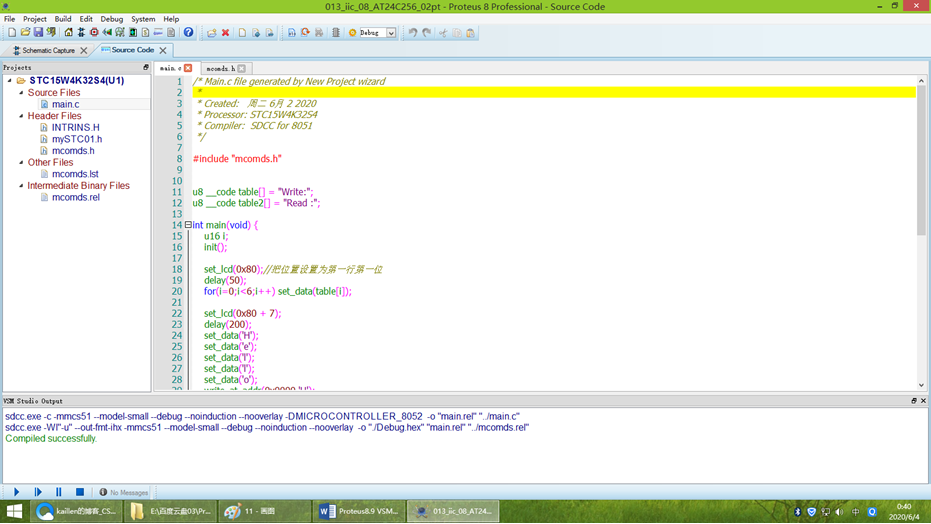Open the File menu
This screenshot has height=524, width=931.
pyautogui.click(x=10, y=19)
